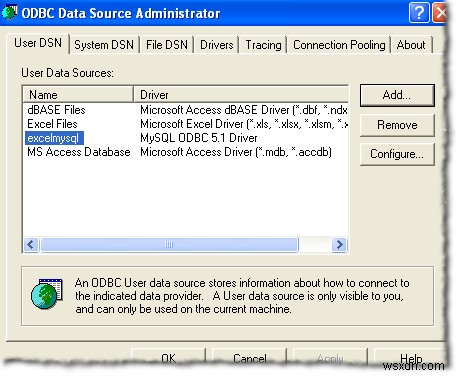
Task: Click the Cancel button
Action: click(249, 358)
